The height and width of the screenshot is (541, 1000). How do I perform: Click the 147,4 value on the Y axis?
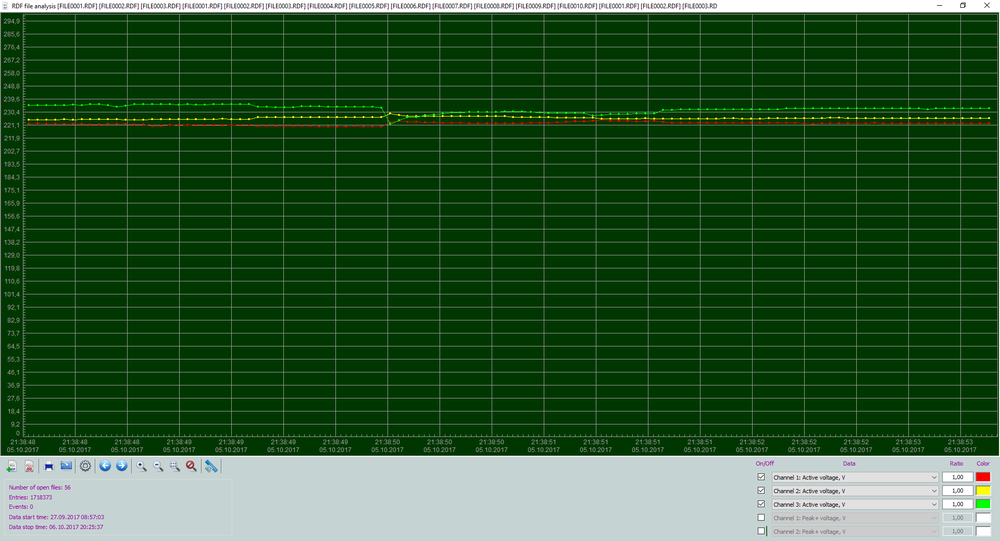pos(11,229)
